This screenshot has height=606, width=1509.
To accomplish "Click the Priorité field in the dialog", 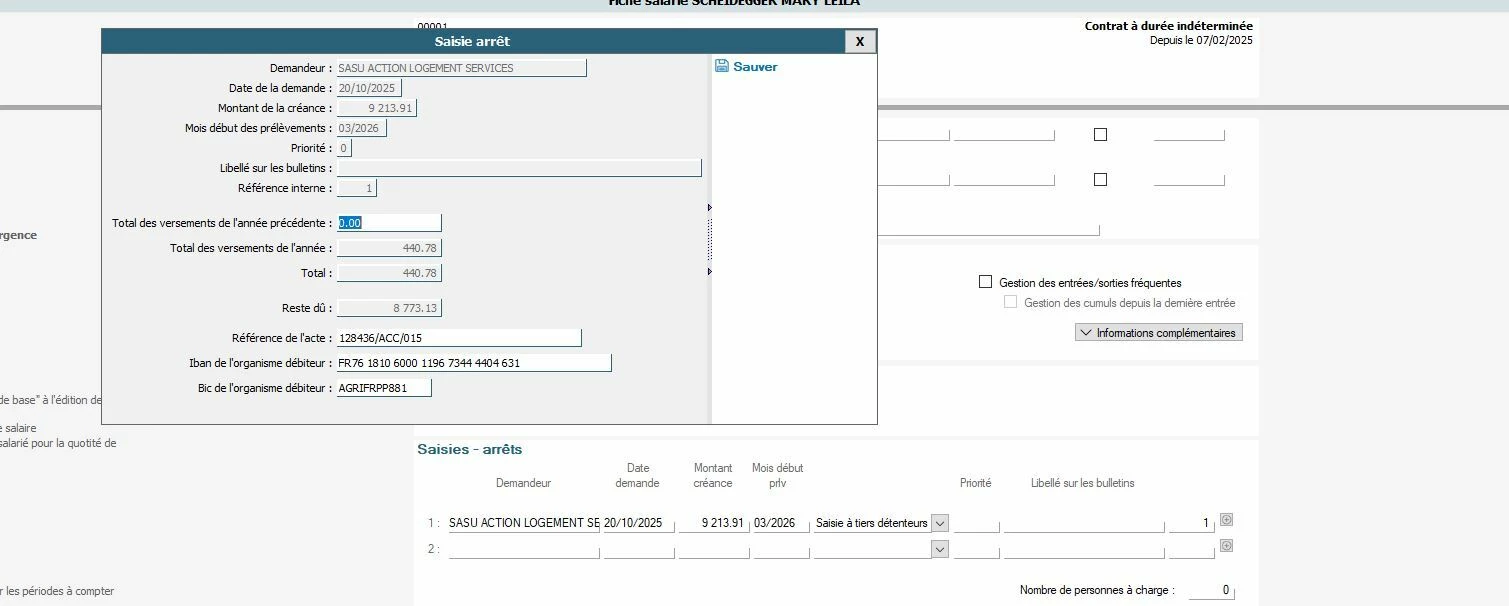I will [344, 148].
